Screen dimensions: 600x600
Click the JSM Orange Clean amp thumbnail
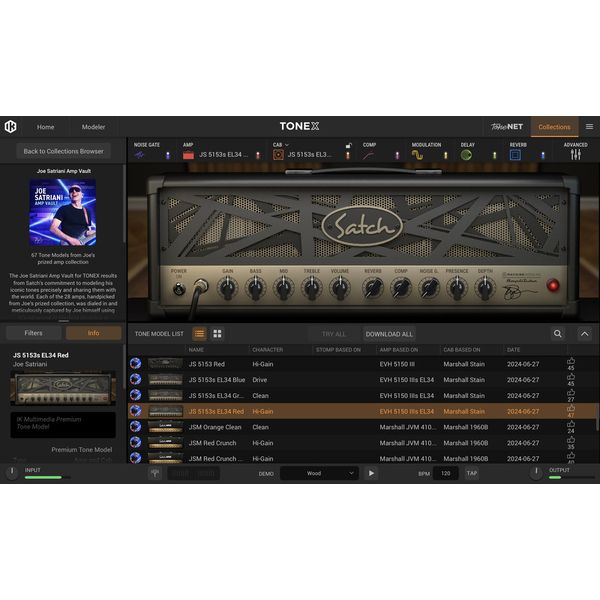pos(165,427)
